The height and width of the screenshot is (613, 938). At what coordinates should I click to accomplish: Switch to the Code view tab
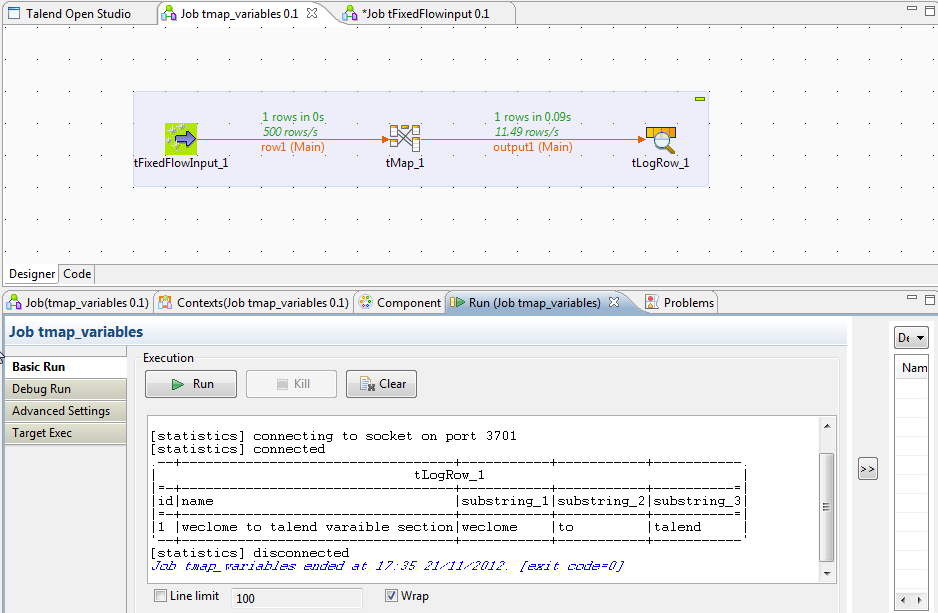coord(77,274)
